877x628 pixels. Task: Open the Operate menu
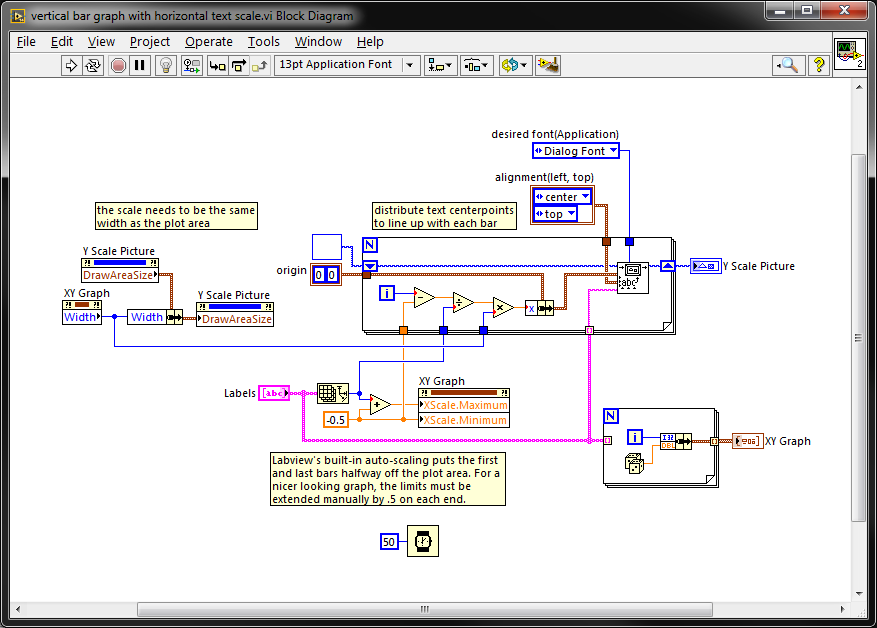click(x=209, y=42)
